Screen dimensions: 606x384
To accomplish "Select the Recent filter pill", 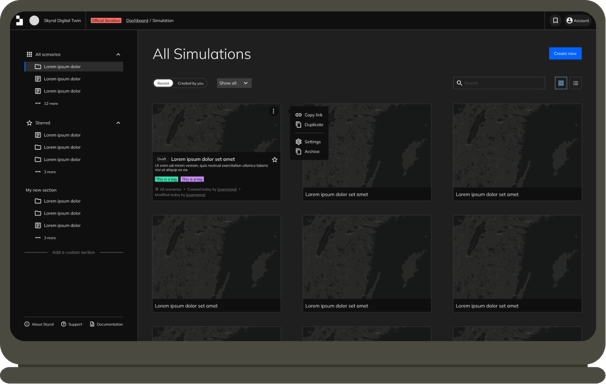I will click(x=163, y=83).
